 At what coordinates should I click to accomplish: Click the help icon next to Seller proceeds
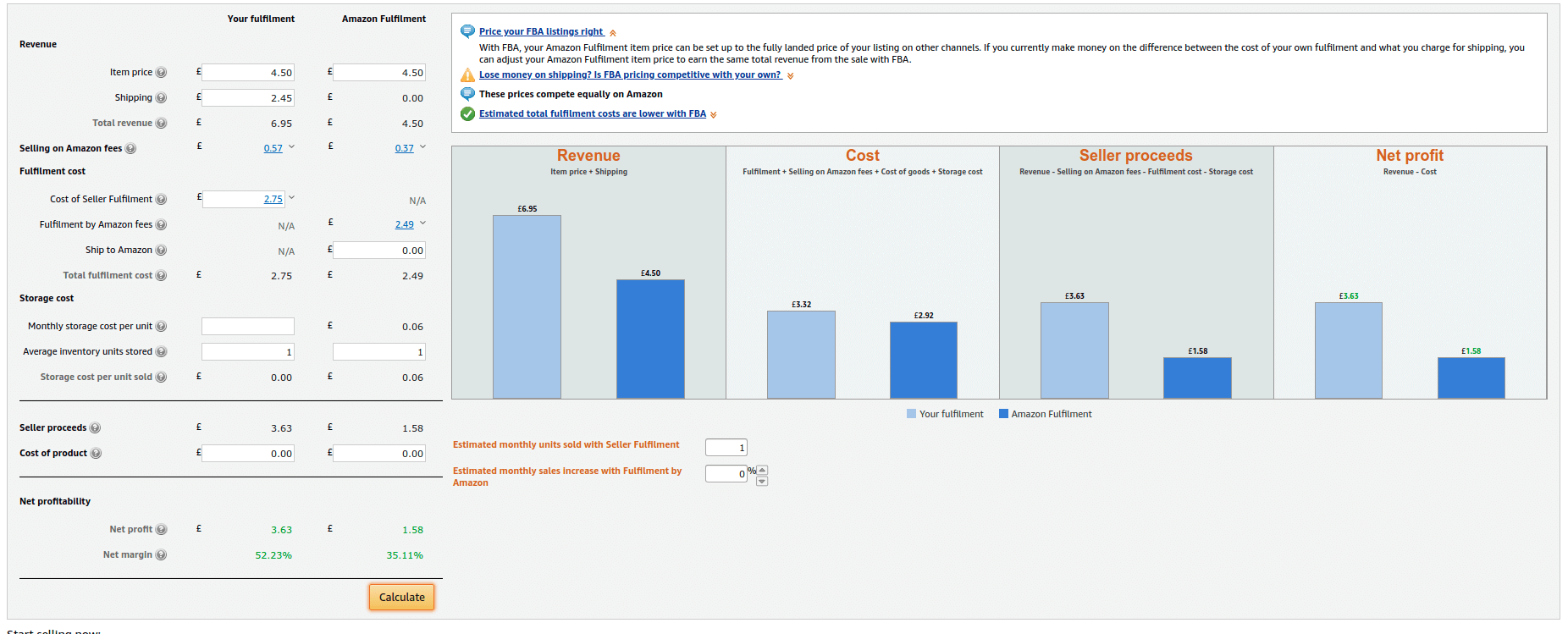click(x=95, y=428)
